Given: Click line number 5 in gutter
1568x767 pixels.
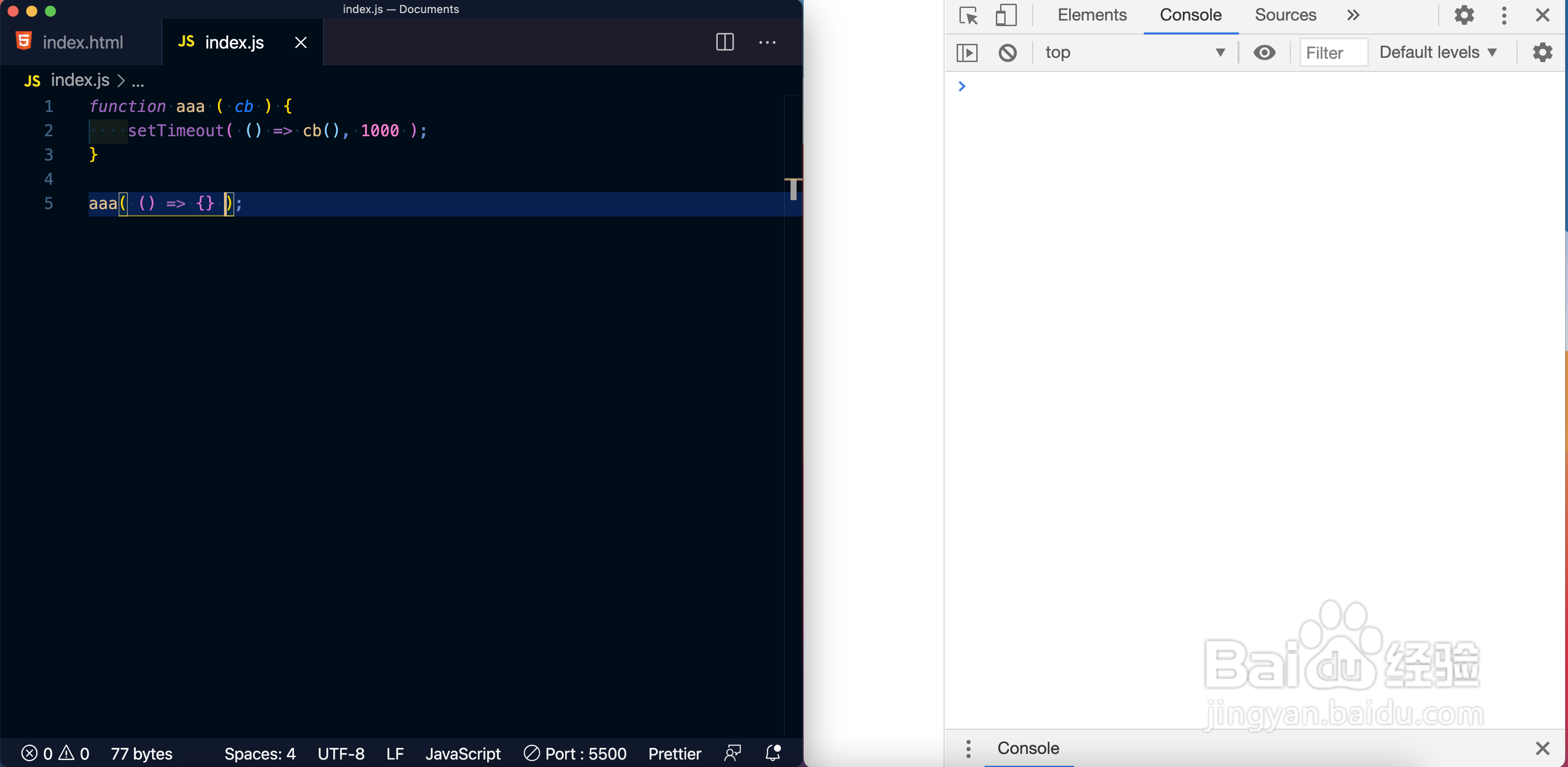Looking at the screenshot, I should [x=49, y=203].
